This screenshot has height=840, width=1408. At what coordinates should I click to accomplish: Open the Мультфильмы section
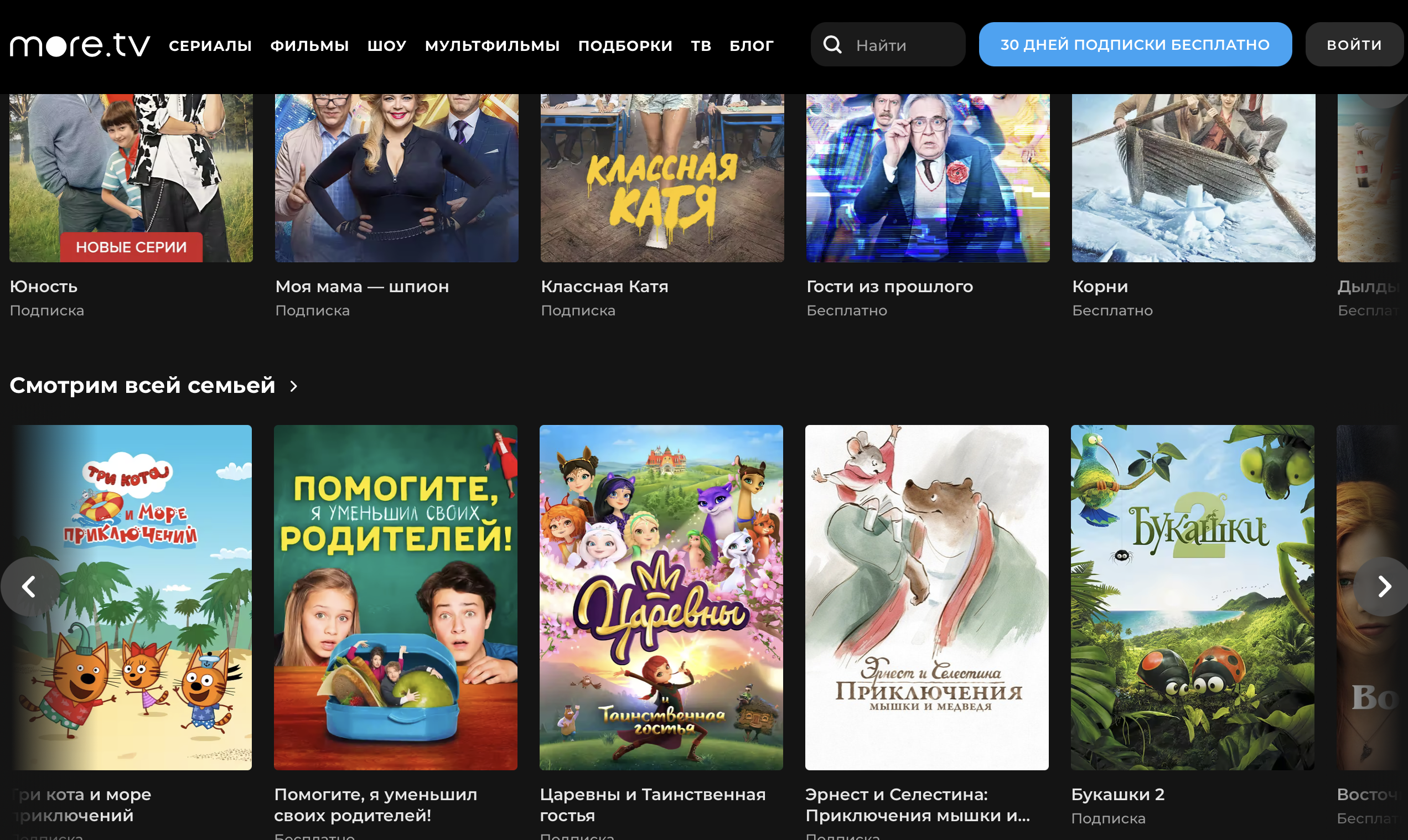[x=493, y=45]
